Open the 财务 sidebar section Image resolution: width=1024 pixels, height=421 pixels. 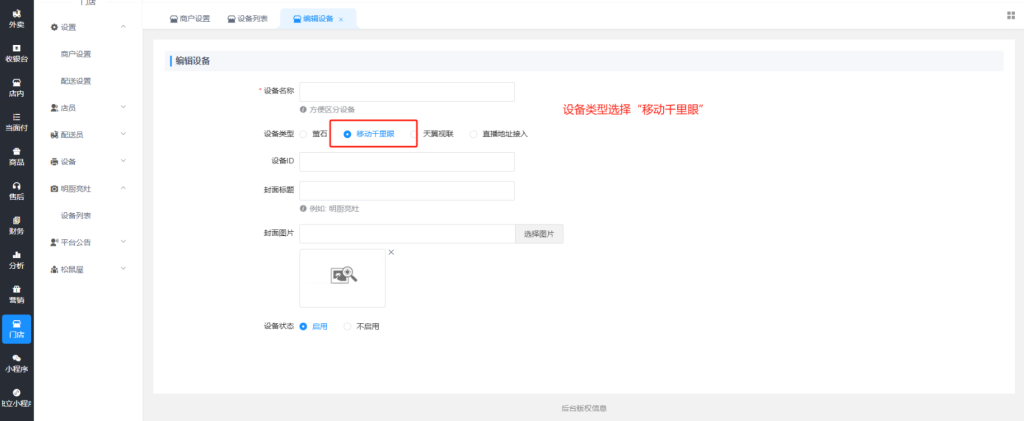[x=16, y=226]
